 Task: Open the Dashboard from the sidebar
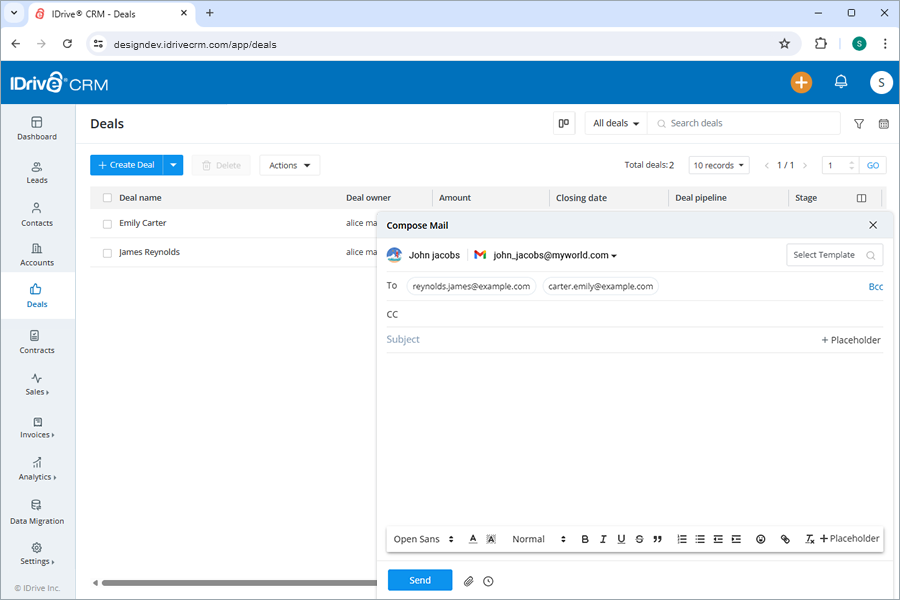(37, 127)
